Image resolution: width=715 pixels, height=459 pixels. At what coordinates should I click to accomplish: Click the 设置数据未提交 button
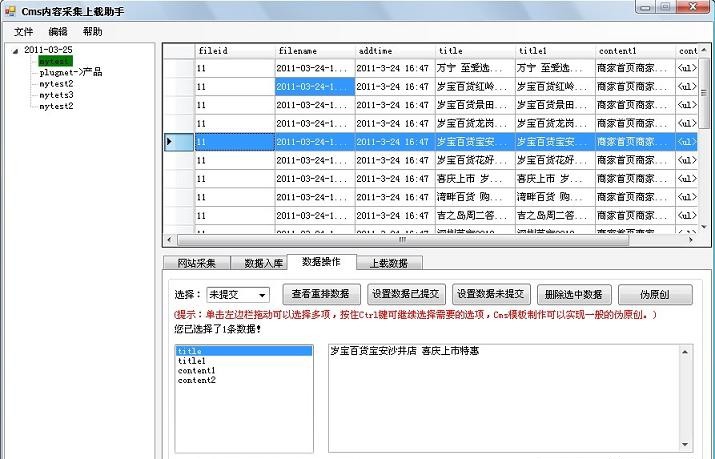(491, 294)
